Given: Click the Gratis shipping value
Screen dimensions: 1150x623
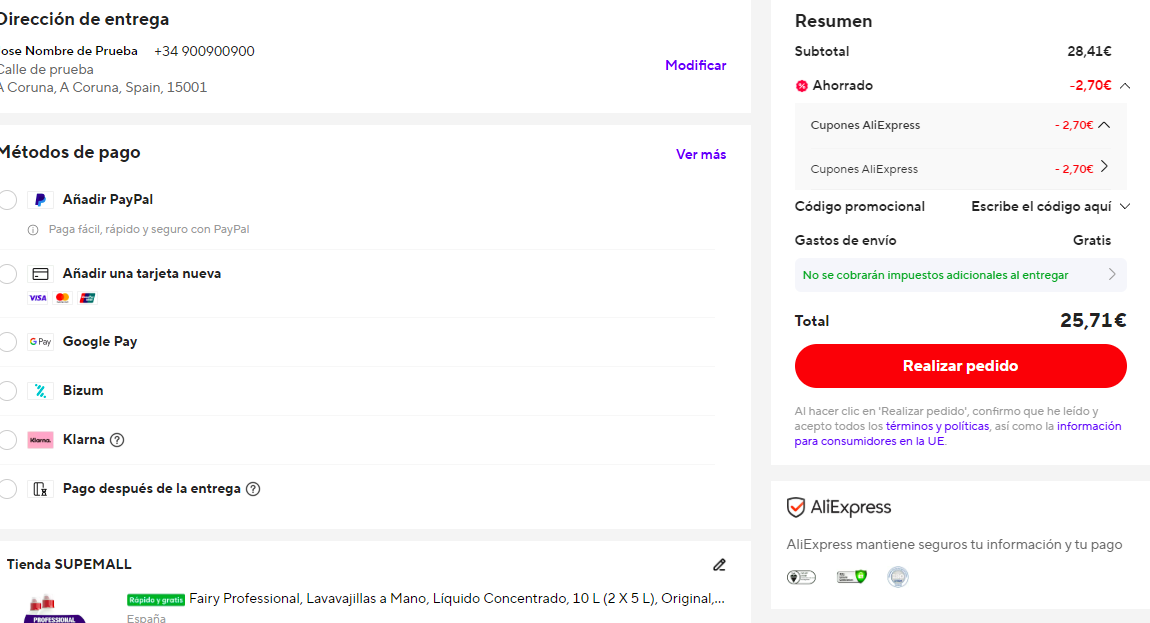Looking at the screenshot, I should pyautogui.click(x=1092, y=241).
